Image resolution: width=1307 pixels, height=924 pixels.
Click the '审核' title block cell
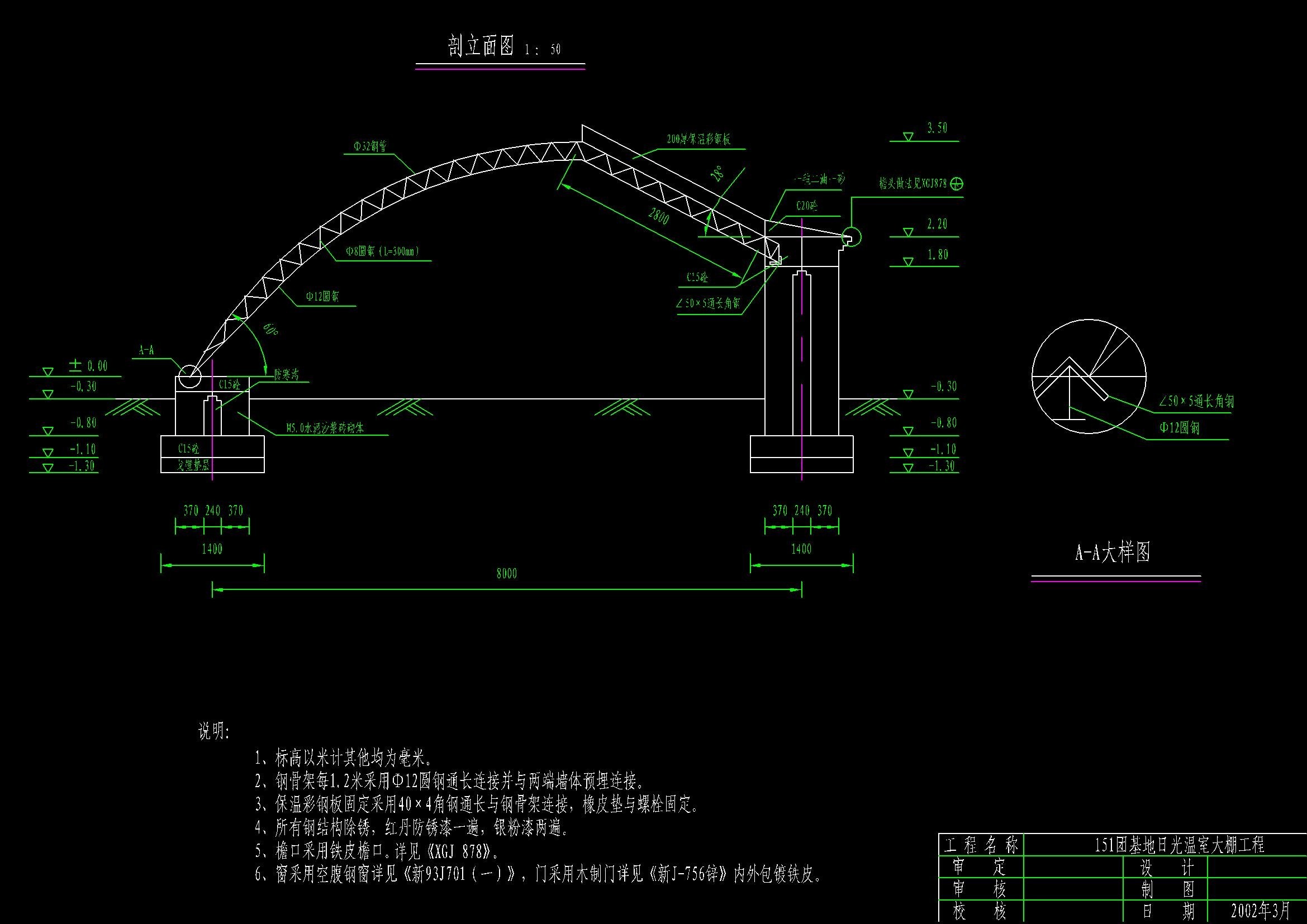pos(981,889)
